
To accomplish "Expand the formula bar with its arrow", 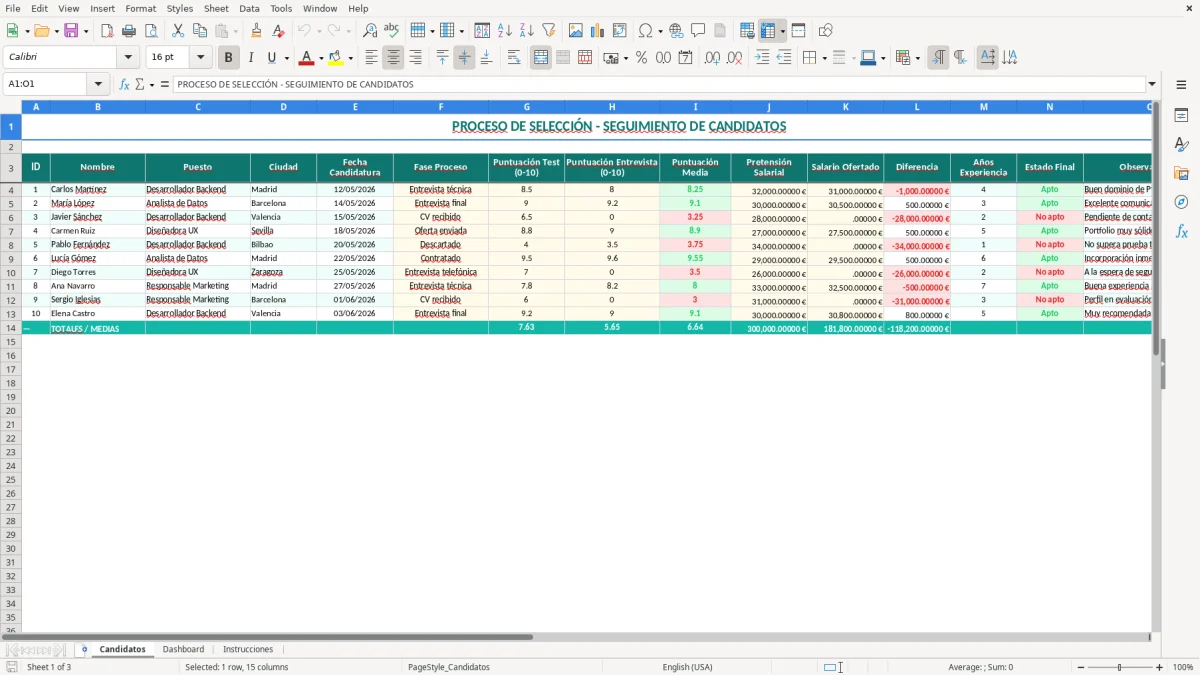I will point(1152,84).
